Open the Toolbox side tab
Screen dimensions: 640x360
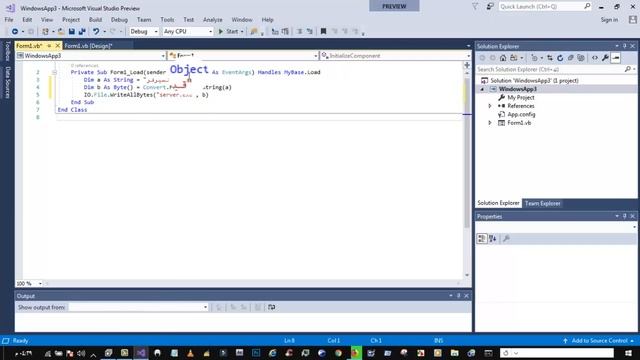coord(7,51)
